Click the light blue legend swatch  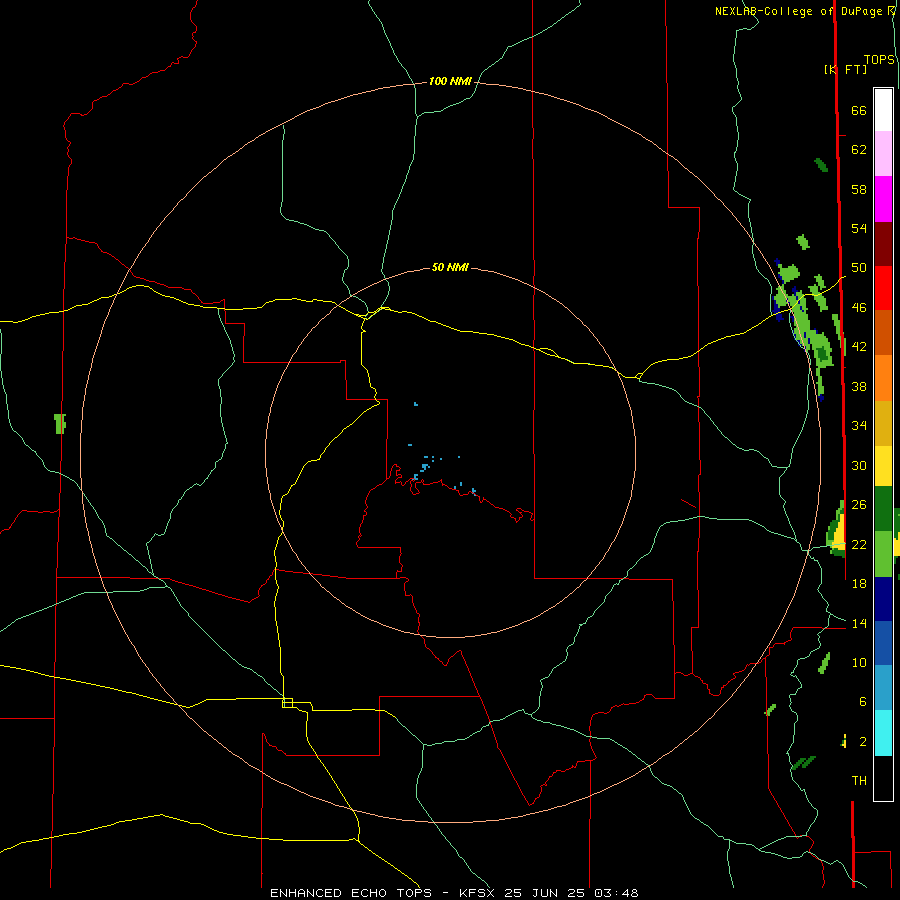[x=883, y=688]
